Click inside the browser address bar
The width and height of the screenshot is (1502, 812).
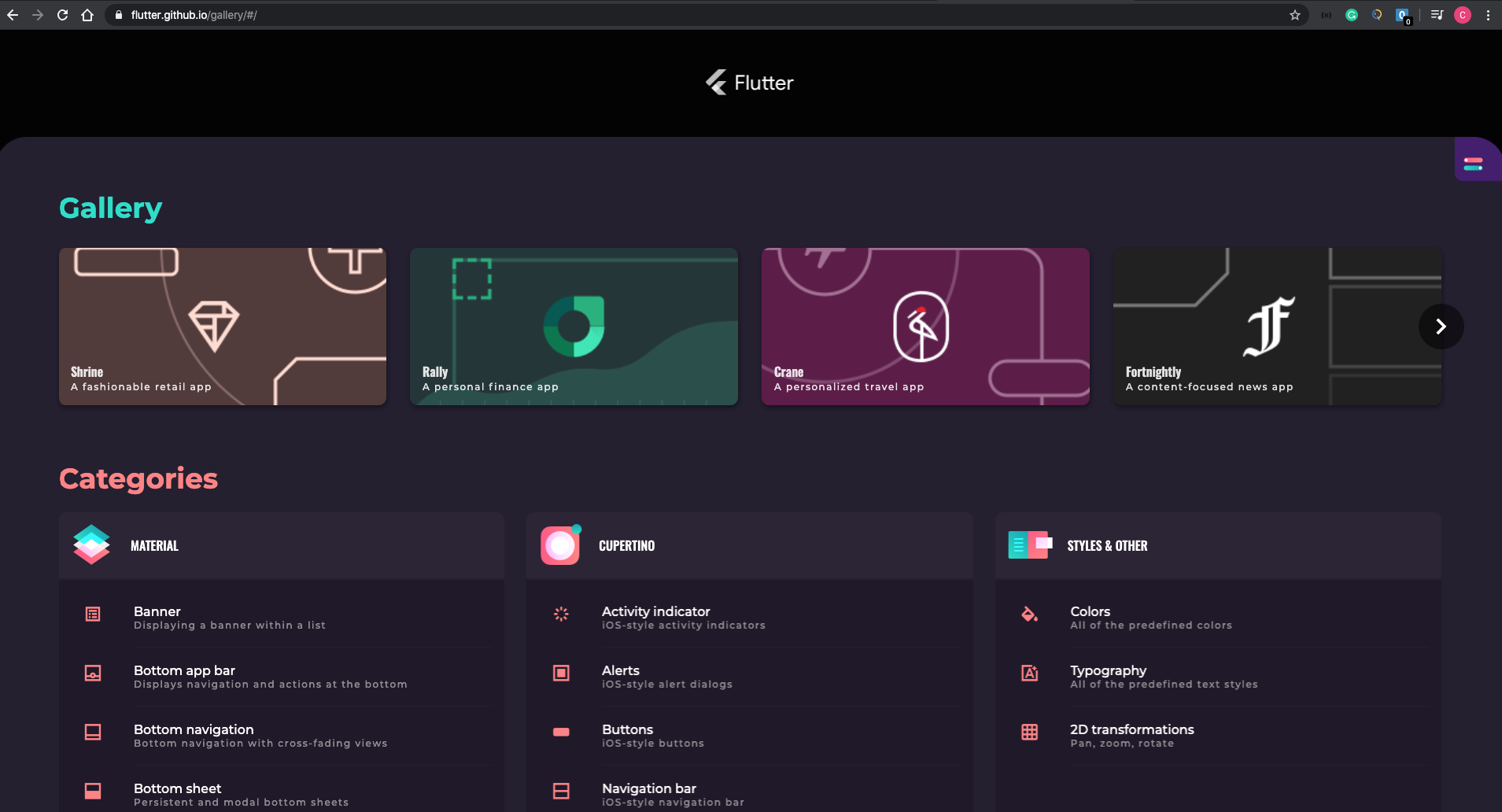[x=315, y=14]
